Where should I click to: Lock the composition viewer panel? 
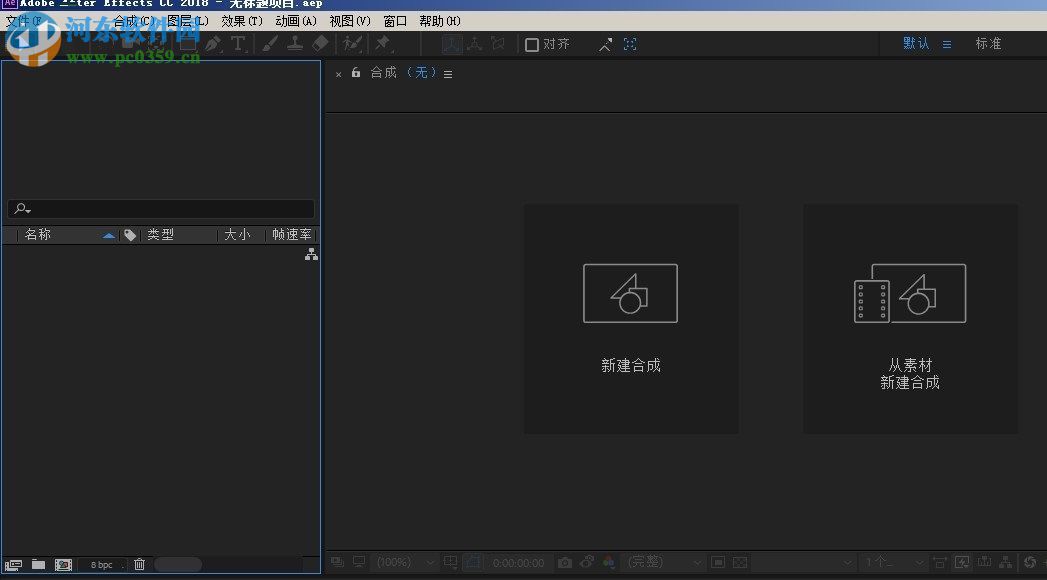[356, 73]
